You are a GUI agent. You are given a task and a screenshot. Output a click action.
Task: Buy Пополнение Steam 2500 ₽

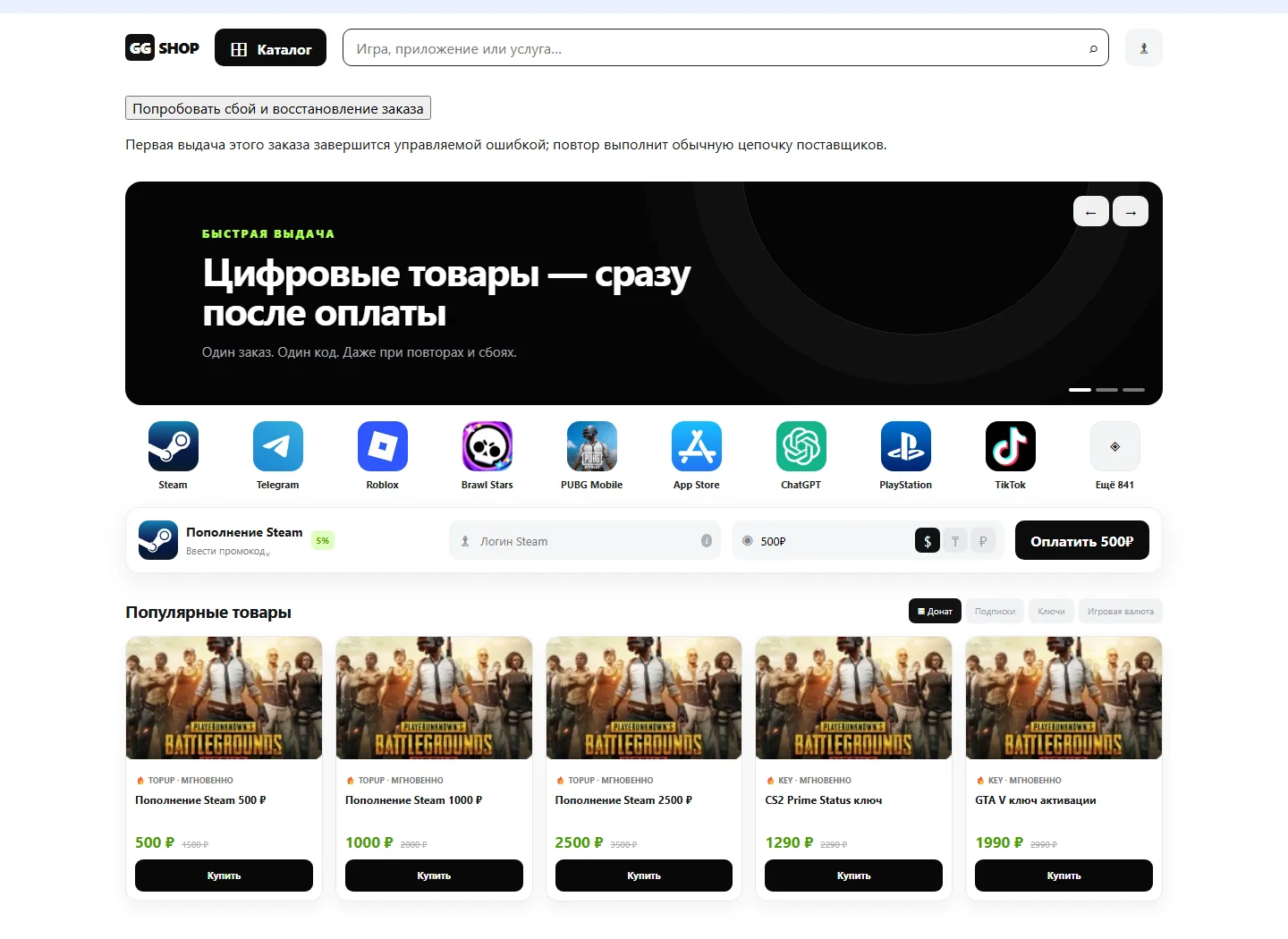click(x=644, y=876)
